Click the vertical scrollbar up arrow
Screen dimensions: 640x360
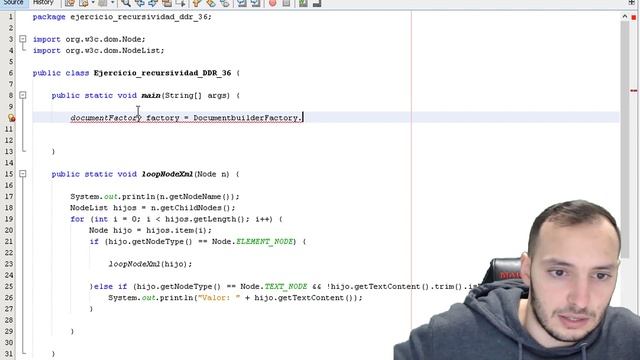pyautogui.click(x=624, y=17)
